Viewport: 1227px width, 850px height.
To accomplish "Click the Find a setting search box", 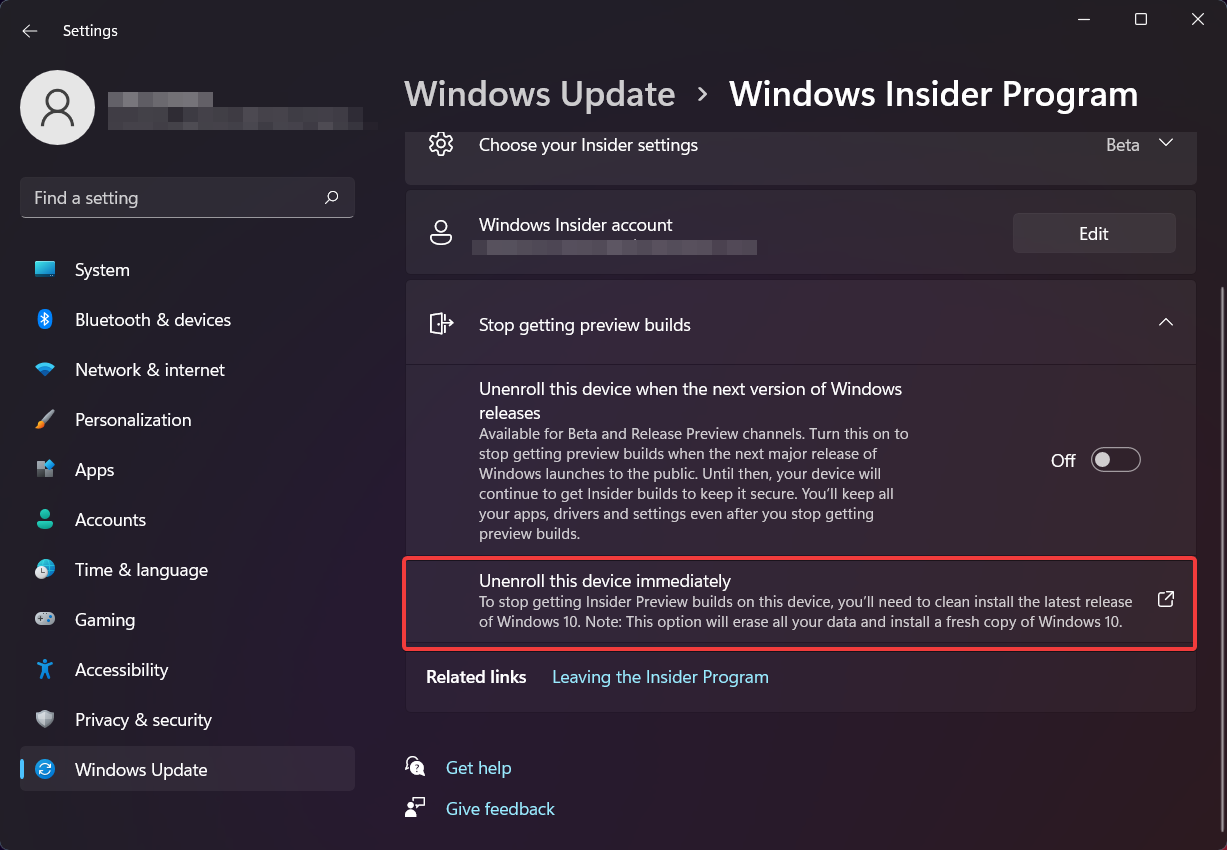I will [187, 198].
